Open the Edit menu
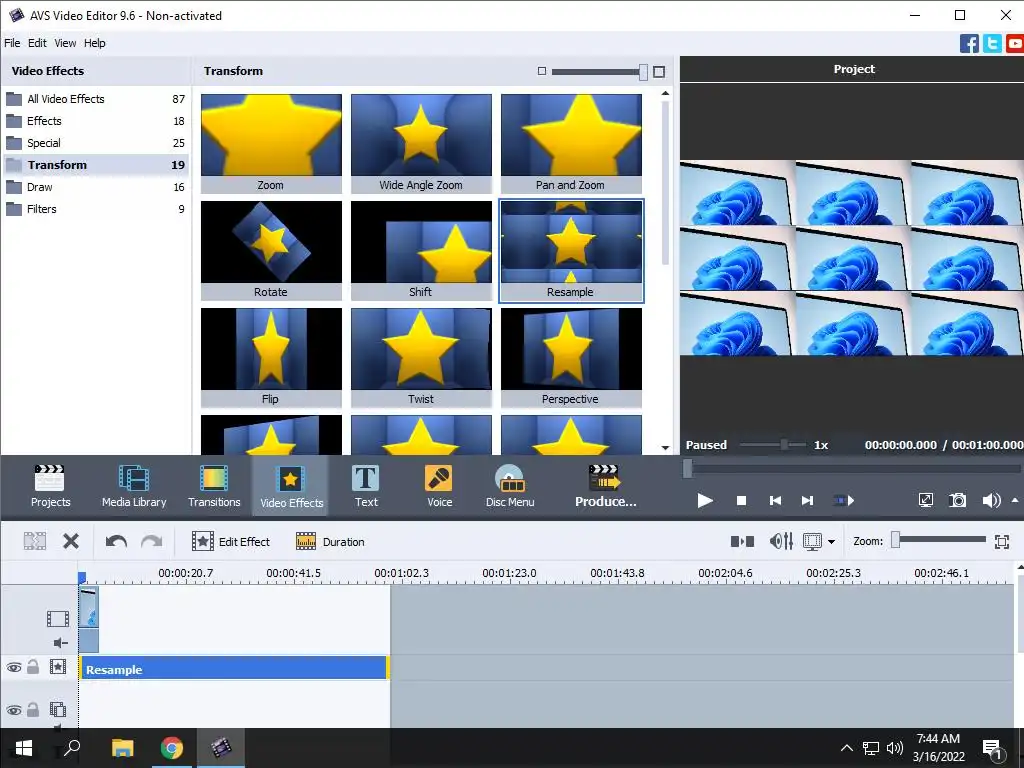This screenshot has height=768, width=1024. click(x=37, y=43)
